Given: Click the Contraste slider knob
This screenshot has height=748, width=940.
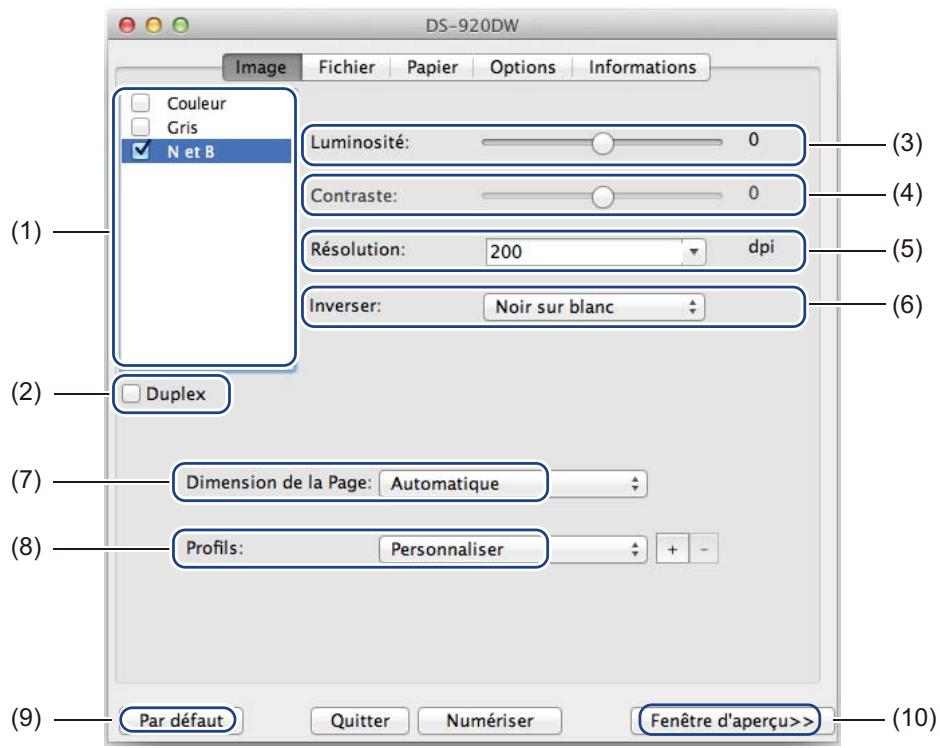Looking at the screenshot, I should point(602,197).
